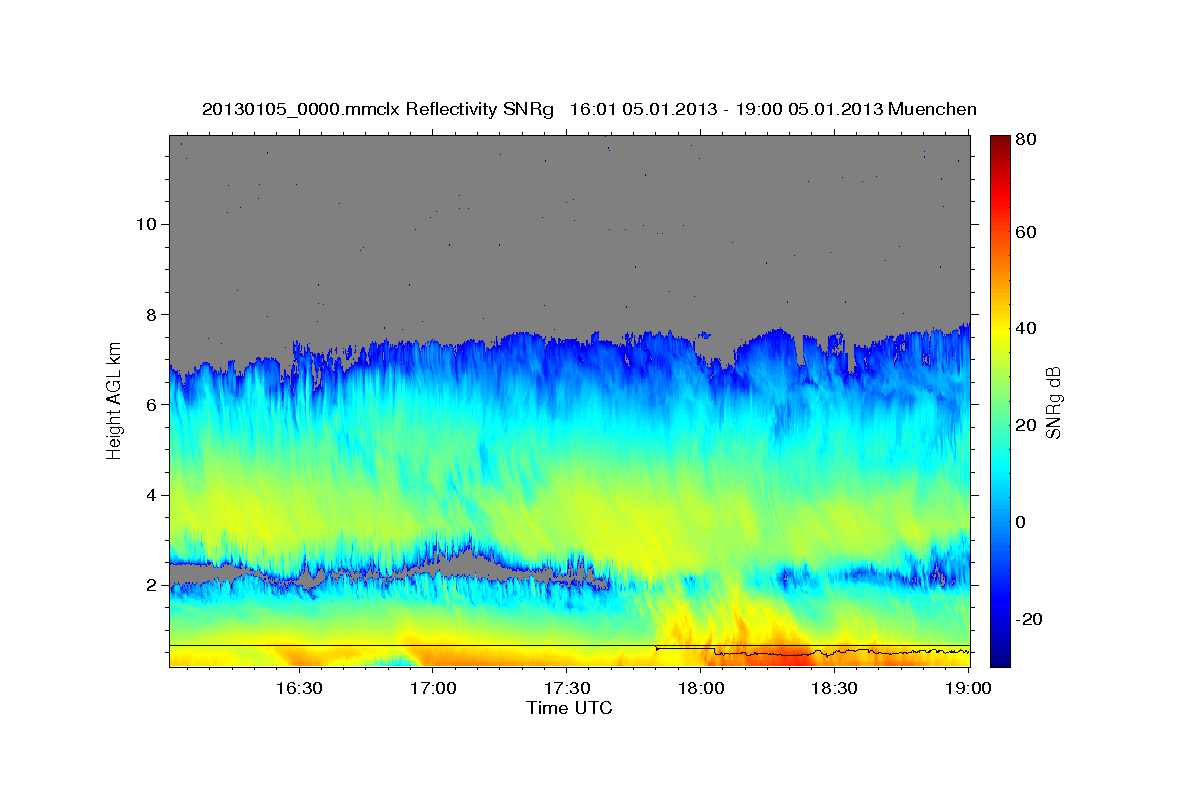Select the 'Height AGL km' axis label
Viewport: 1200px width, 800px height.
pyautogui.click(x=115, y=400)
